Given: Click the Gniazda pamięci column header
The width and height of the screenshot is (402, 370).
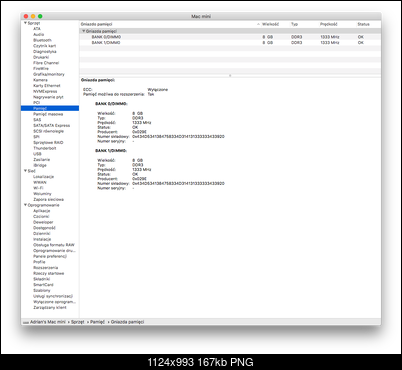Looking at the screenshot, I should pos(97,24).
